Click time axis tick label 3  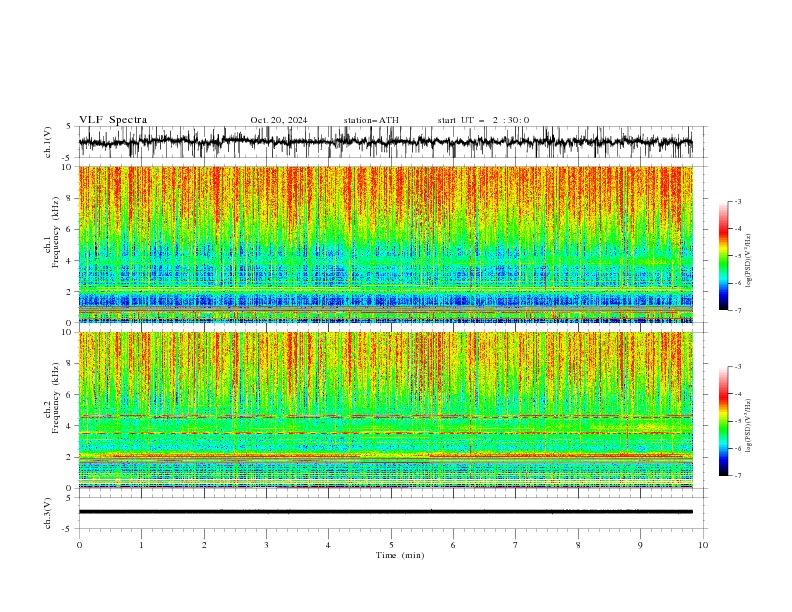[266, 545]
